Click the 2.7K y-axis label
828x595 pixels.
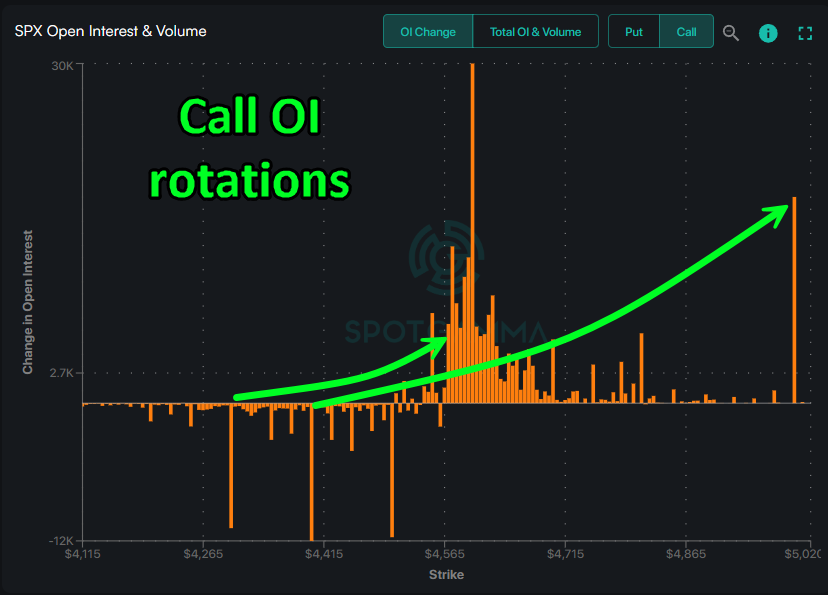(61, 373)
